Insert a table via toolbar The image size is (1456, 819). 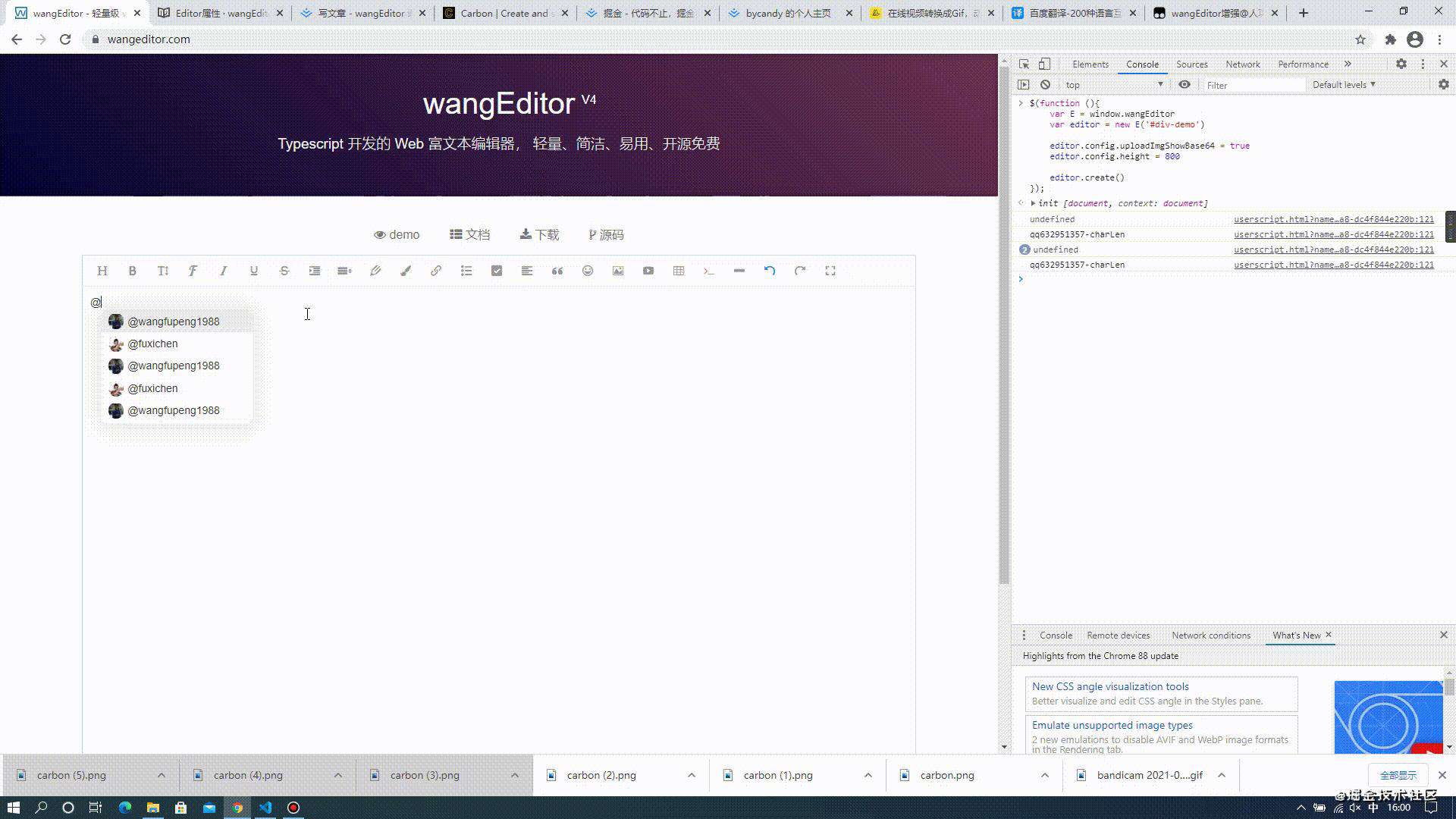pos(679,271)
